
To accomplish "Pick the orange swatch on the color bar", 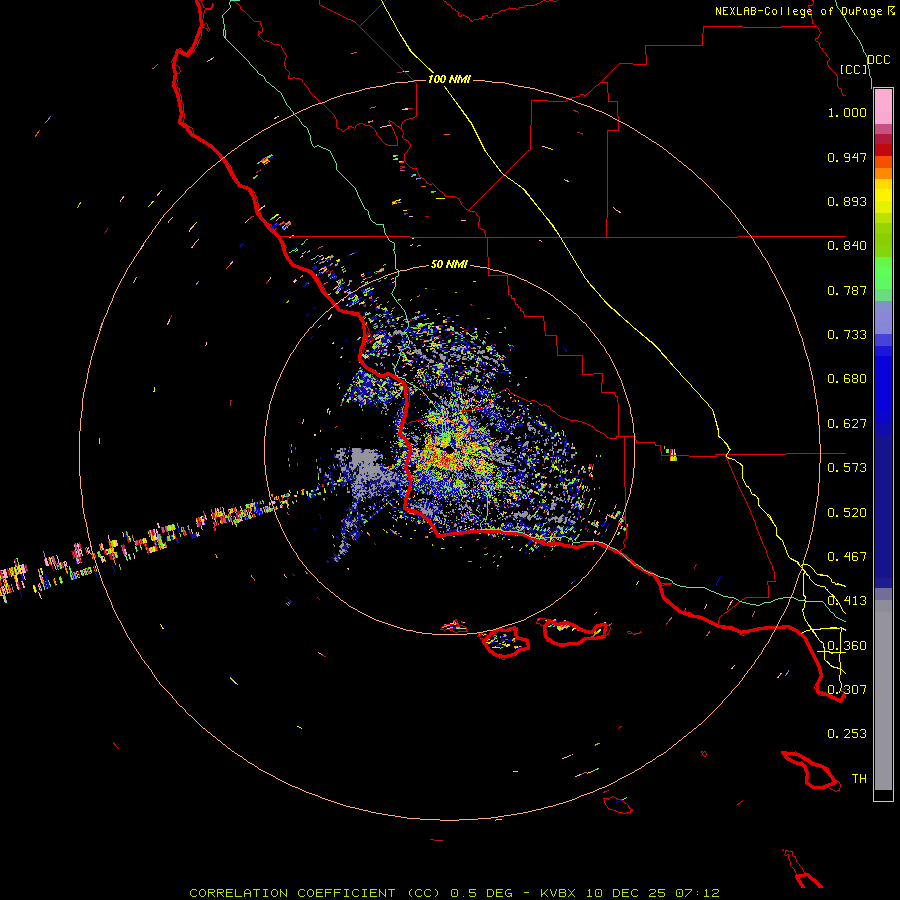I will [883, 173].
